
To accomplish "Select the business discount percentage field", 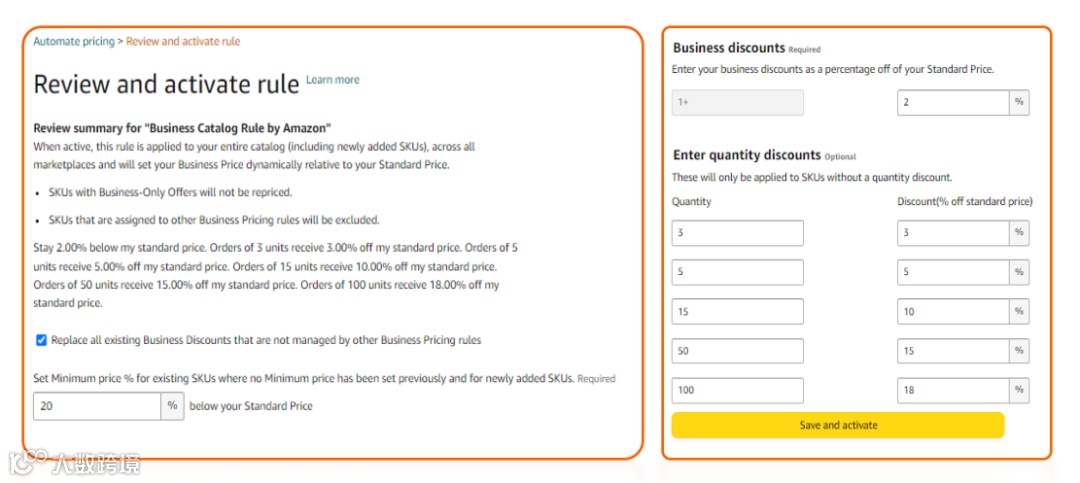I will coord(953,103).
